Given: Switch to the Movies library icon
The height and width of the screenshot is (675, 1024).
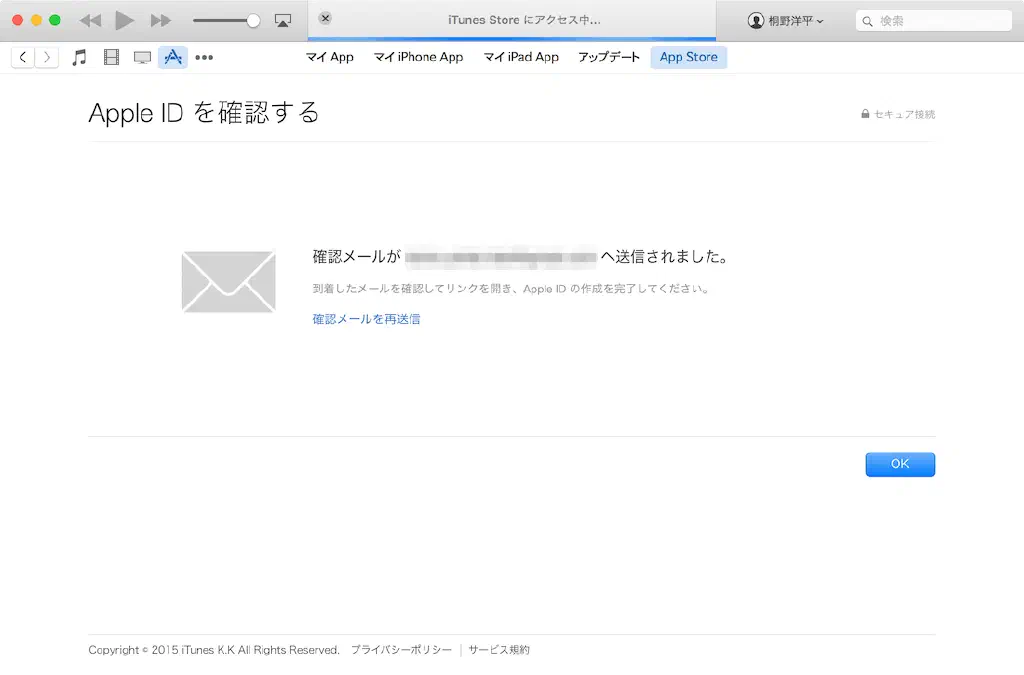Looking at the screenshot, I should [111, 57].
